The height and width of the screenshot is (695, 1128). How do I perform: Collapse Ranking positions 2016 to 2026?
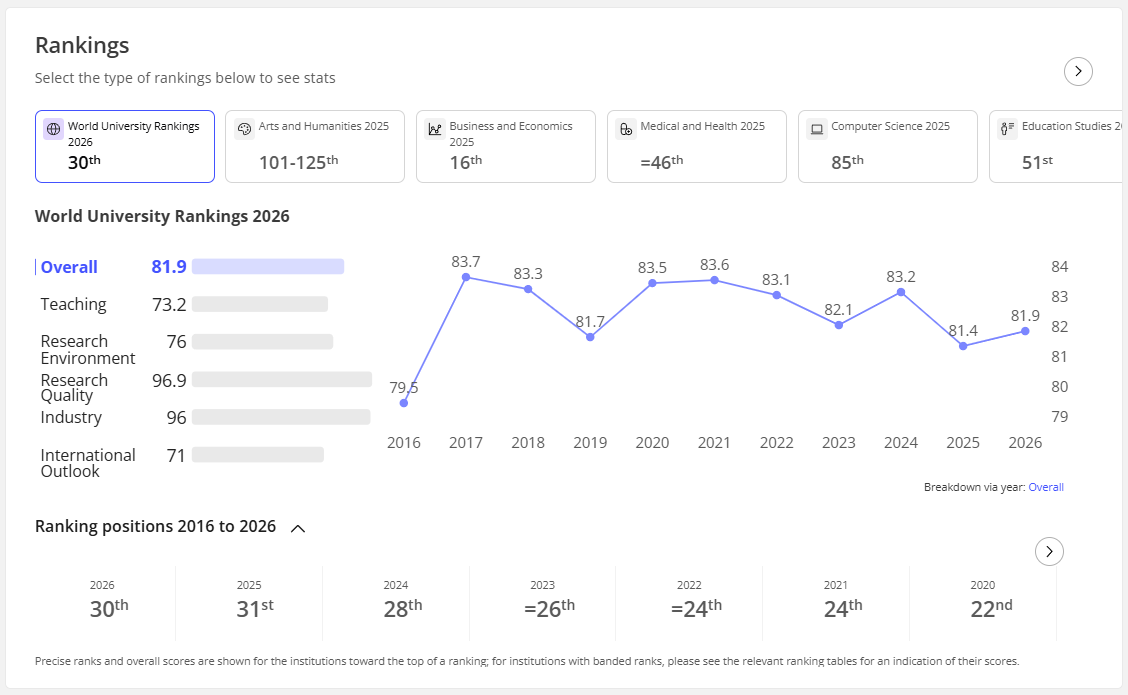(298, 529)
